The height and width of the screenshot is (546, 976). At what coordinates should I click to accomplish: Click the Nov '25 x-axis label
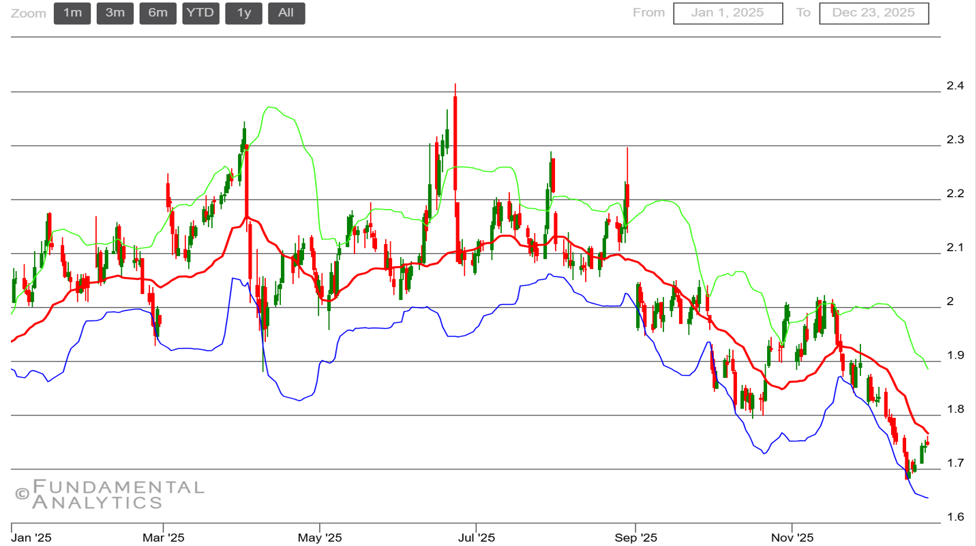(x=790, y=537)
